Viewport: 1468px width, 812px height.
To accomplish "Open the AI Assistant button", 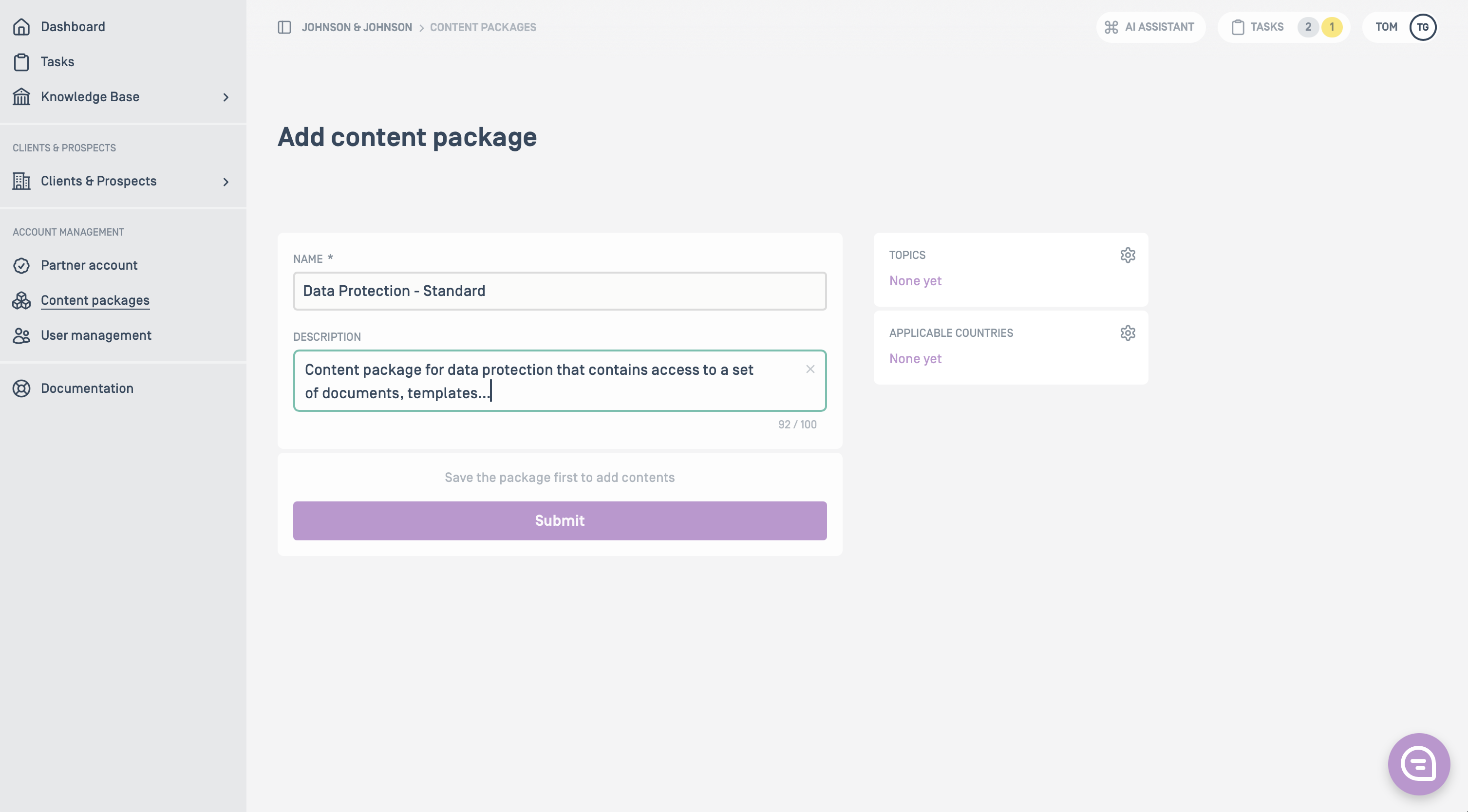I will tap(1150, 27).
